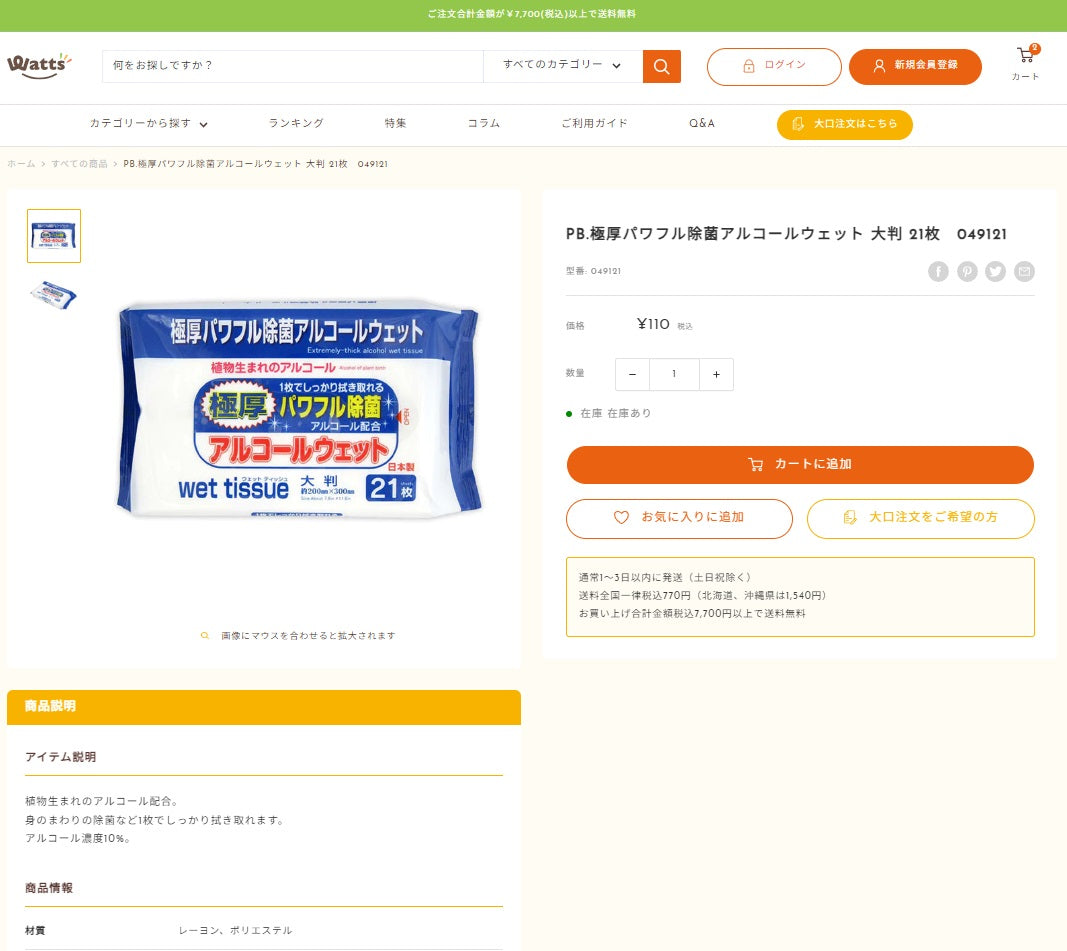Decrease quantity with minus button
1067x951 pixels.
tap(632, 374)
